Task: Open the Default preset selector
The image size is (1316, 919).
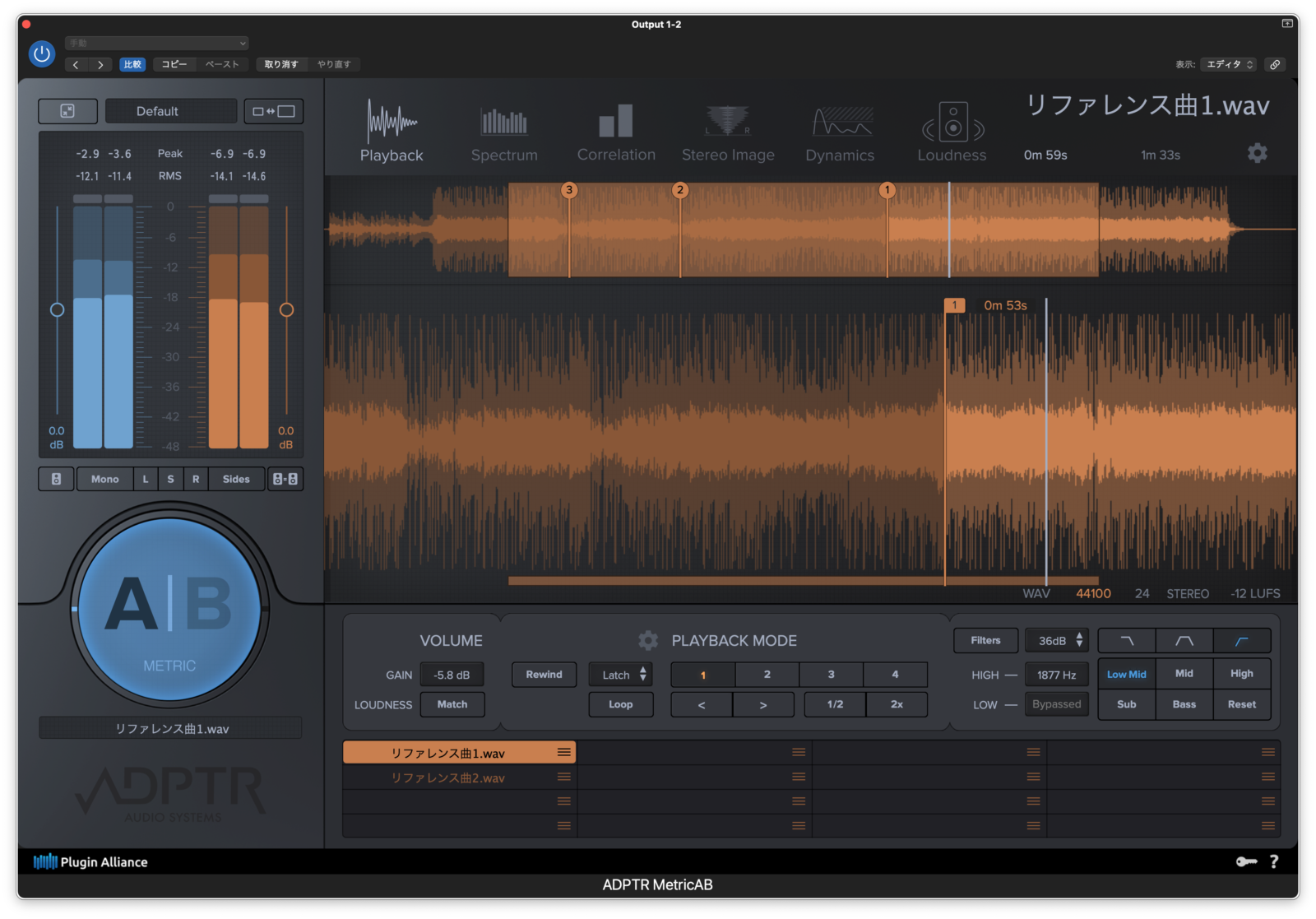Action: (170, 111)
